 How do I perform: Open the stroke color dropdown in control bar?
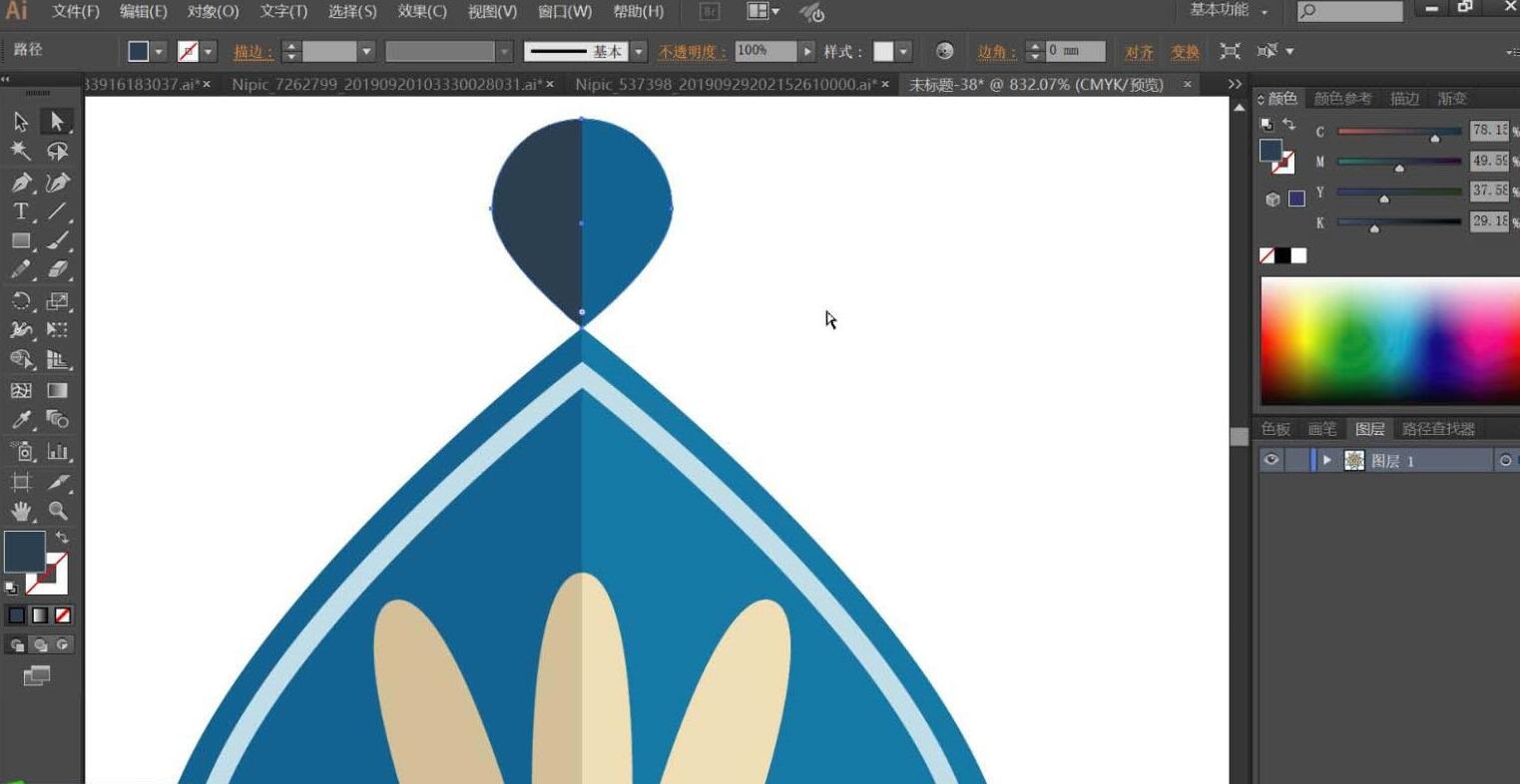point(208,51)
